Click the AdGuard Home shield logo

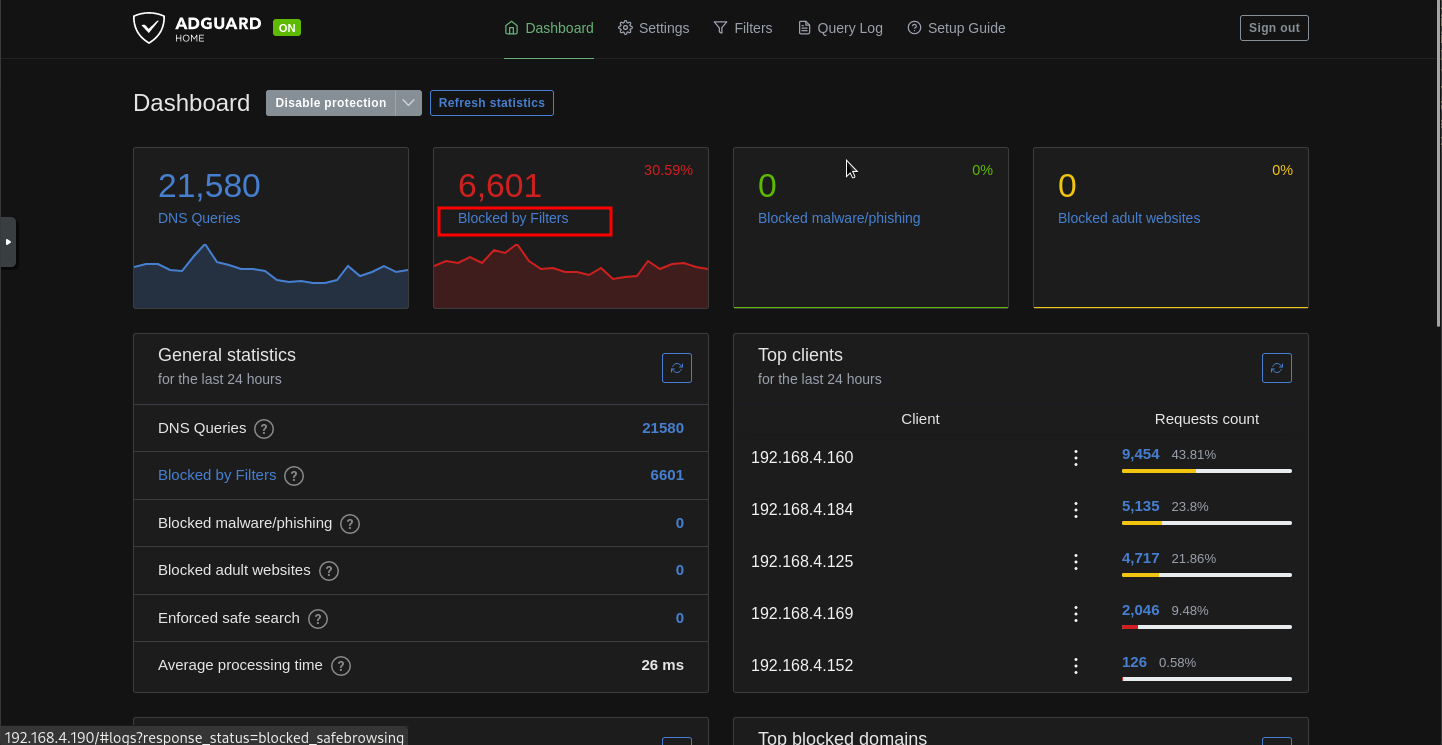tap(149, 28)
